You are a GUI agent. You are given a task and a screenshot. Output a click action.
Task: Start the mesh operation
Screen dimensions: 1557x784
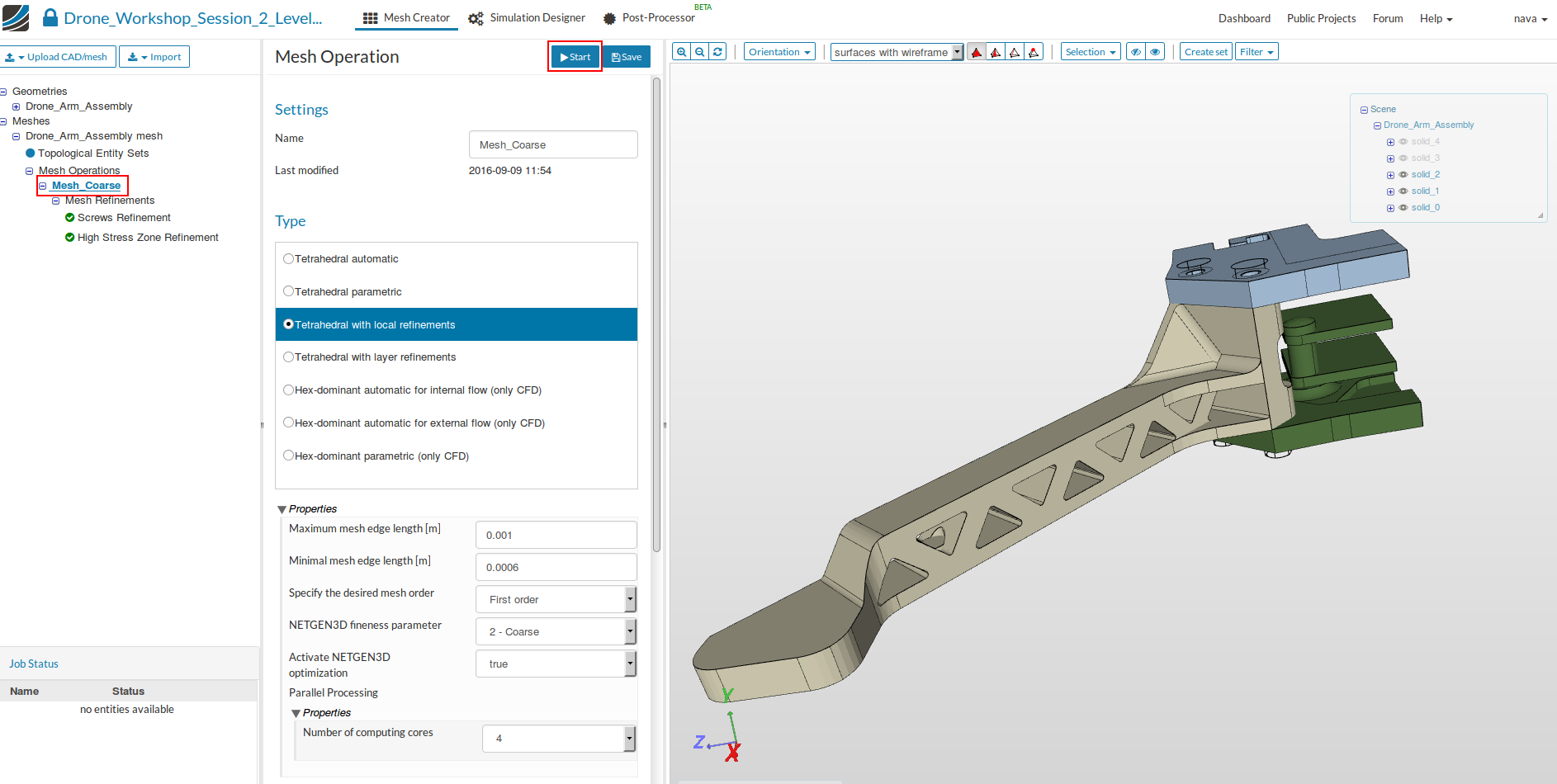pyautogui.click(x=575, y=57)
